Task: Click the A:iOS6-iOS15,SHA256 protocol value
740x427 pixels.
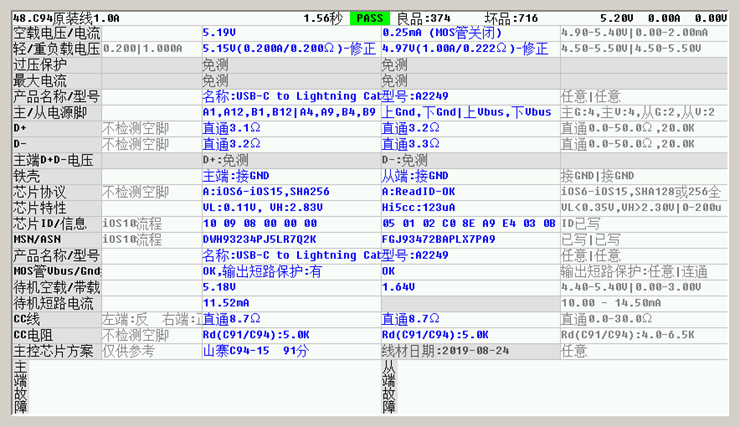Action: coord(266,193)
